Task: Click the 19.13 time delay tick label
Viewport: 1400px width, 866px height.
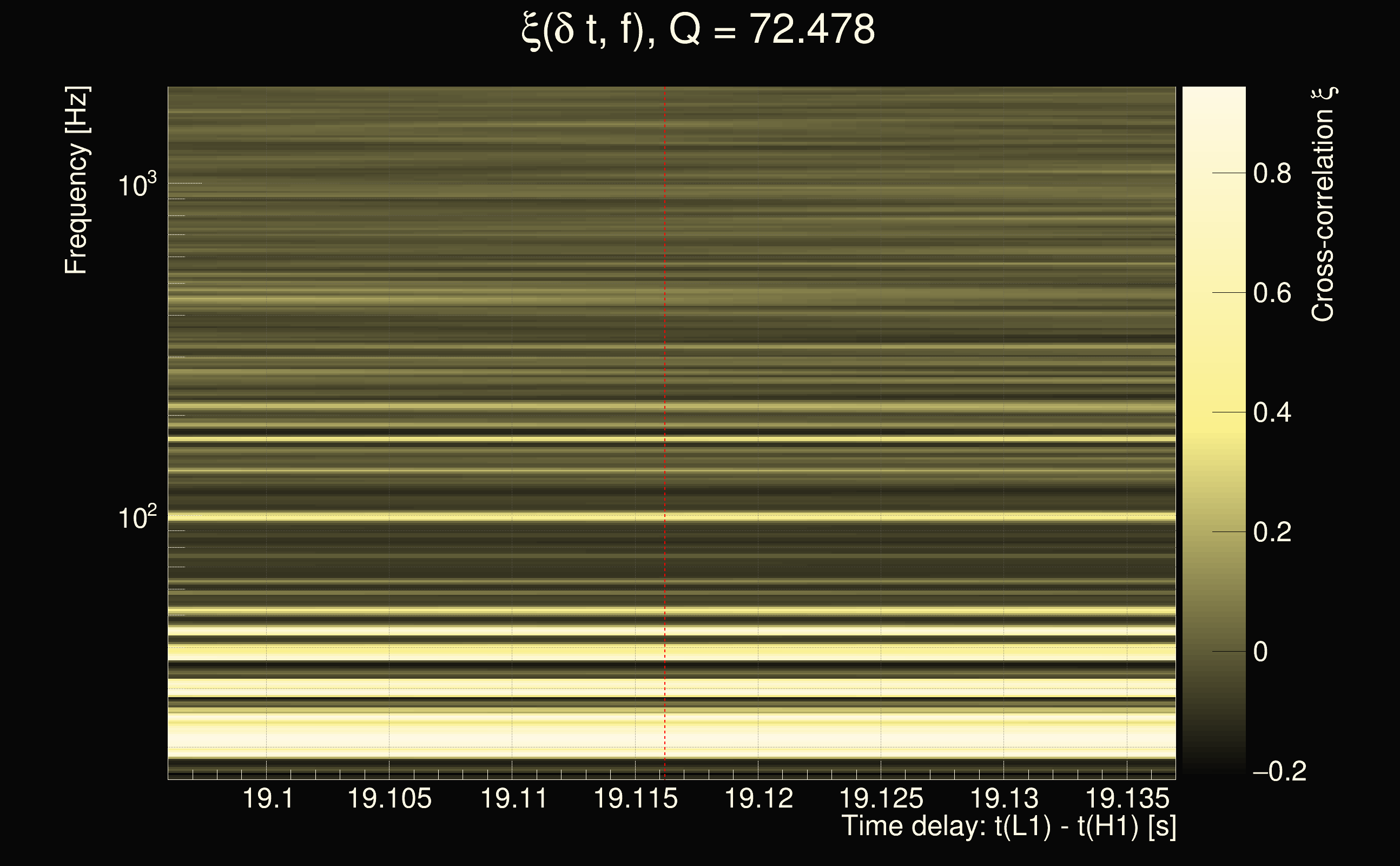Action: coord(1005,798)
